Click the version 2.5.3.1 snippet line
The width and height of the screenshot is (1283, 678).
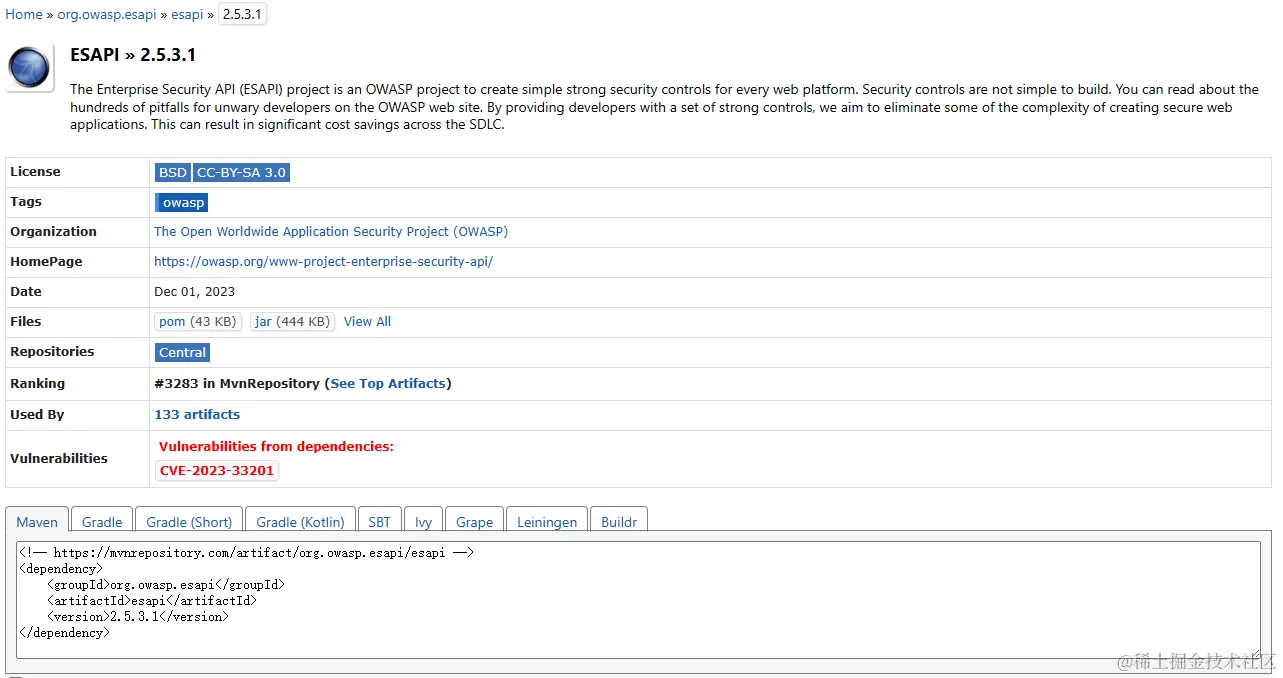138,616
